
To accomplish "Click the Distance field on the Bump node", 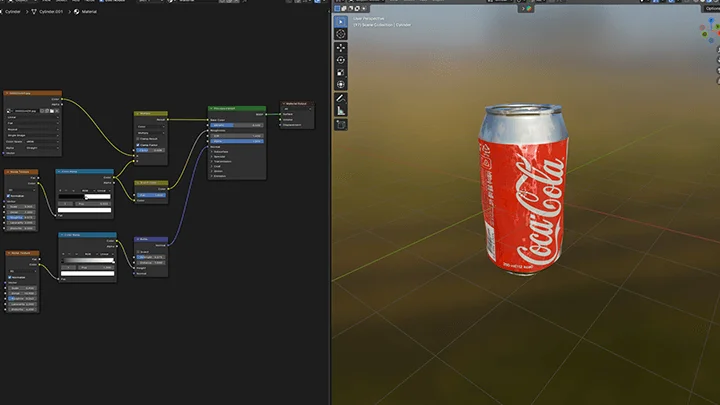I will pos(151,263).
